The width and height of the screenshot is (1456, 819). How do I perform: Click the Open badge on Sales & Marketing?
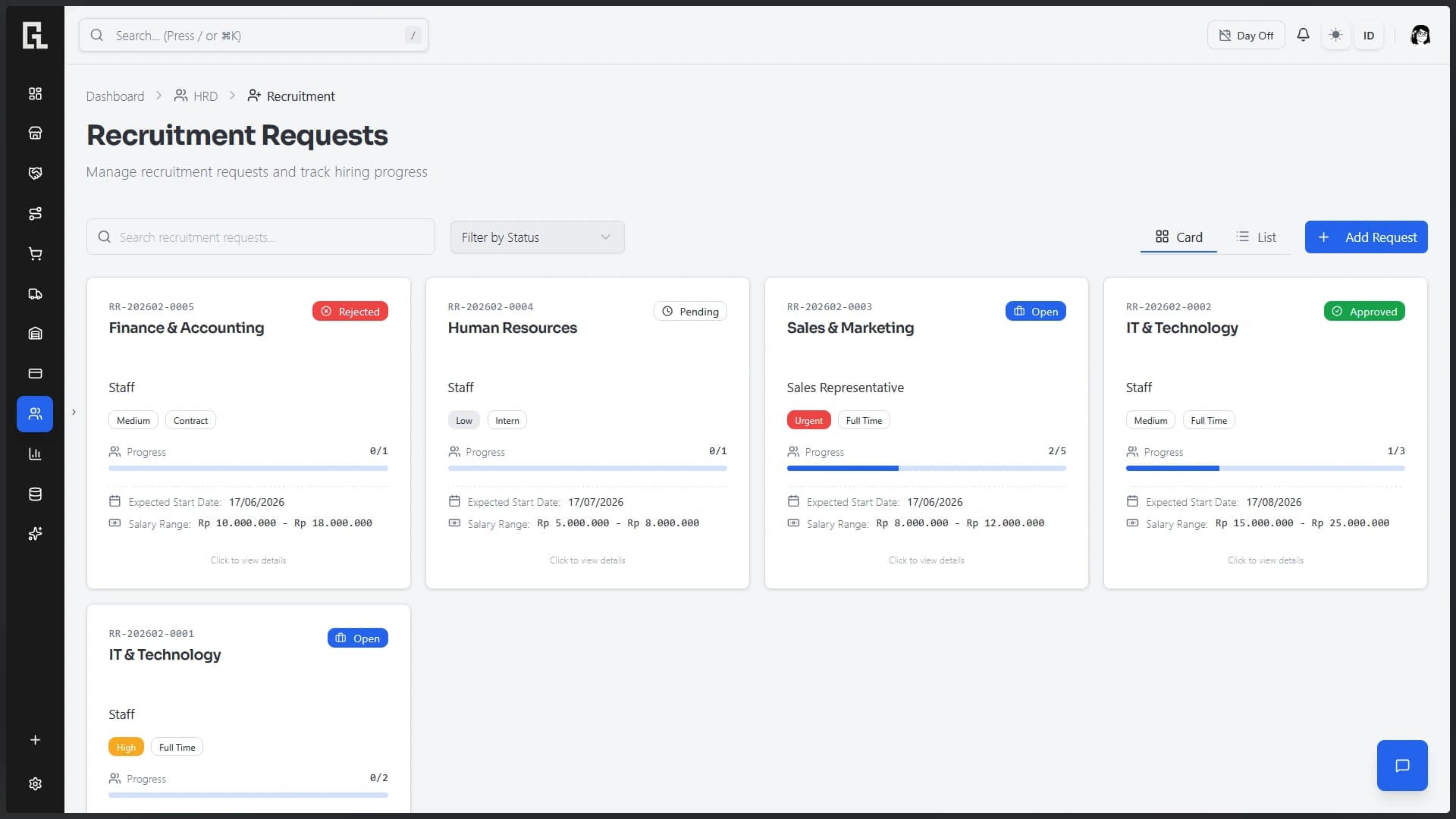coord(1036,312)
